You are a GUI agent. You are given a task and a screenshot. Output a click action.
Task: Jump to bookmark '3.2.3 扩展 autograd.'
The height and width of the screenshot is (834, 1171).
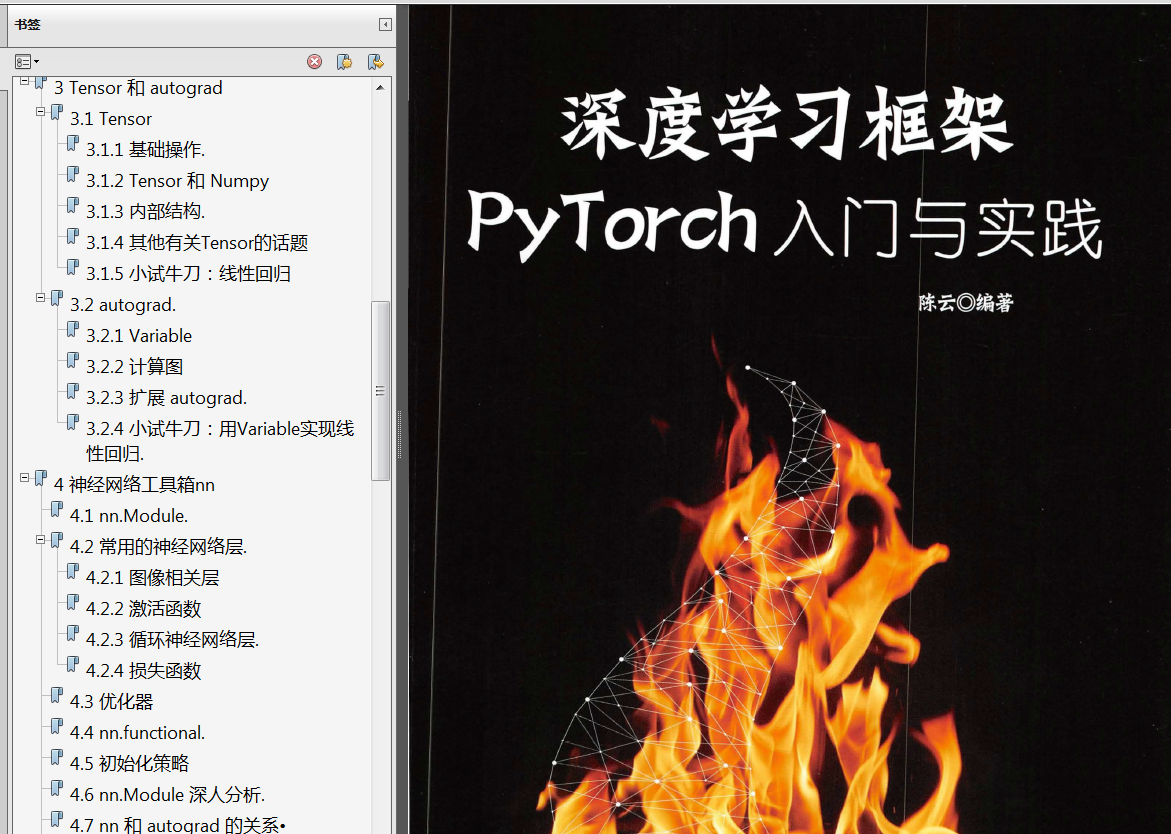click(167, 398)
